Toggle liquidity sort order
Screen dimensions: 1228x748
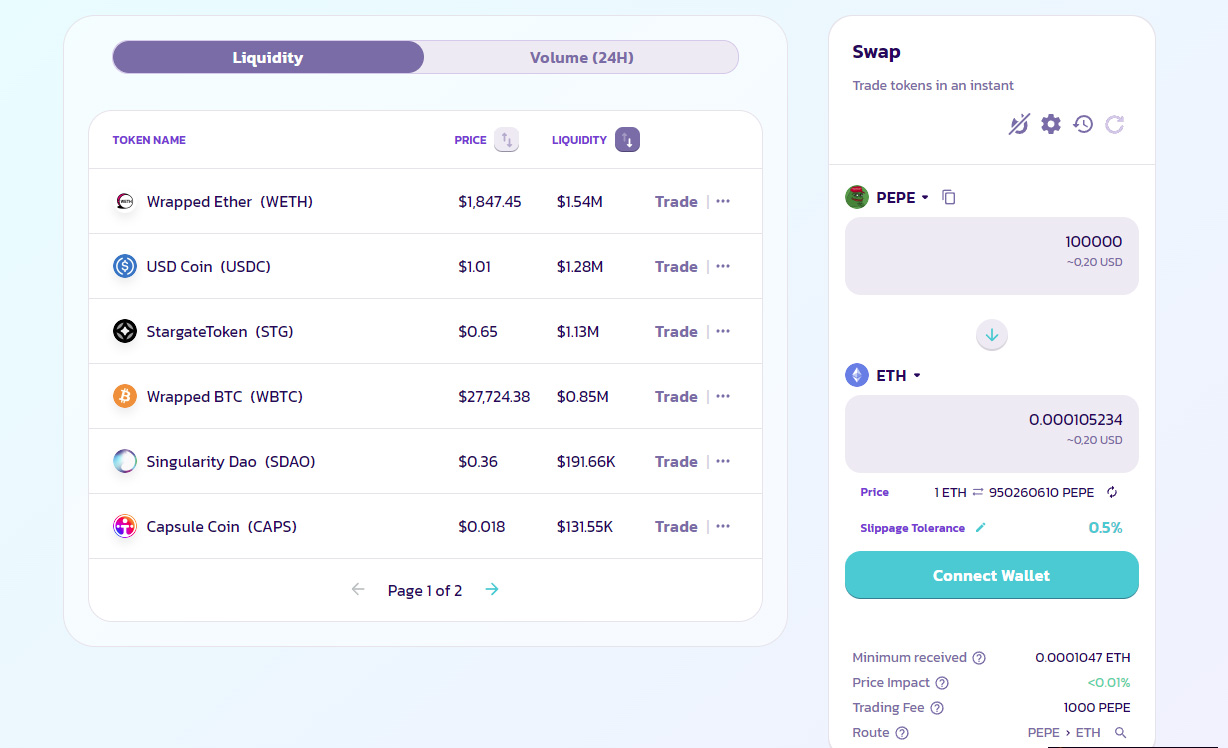tap(627, 140)
